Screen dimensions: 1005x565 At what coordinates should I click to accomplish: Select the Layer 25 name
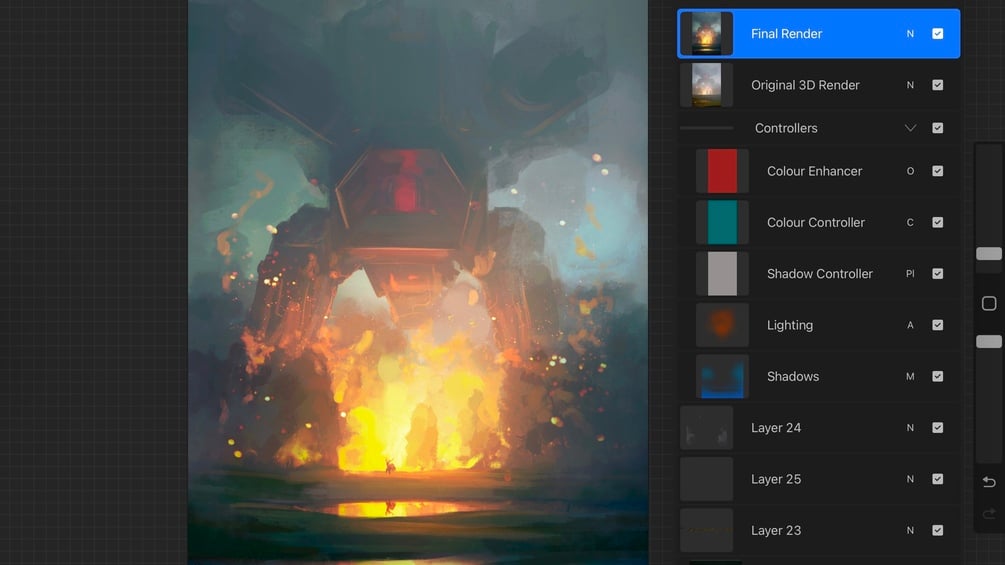(776, 479)
